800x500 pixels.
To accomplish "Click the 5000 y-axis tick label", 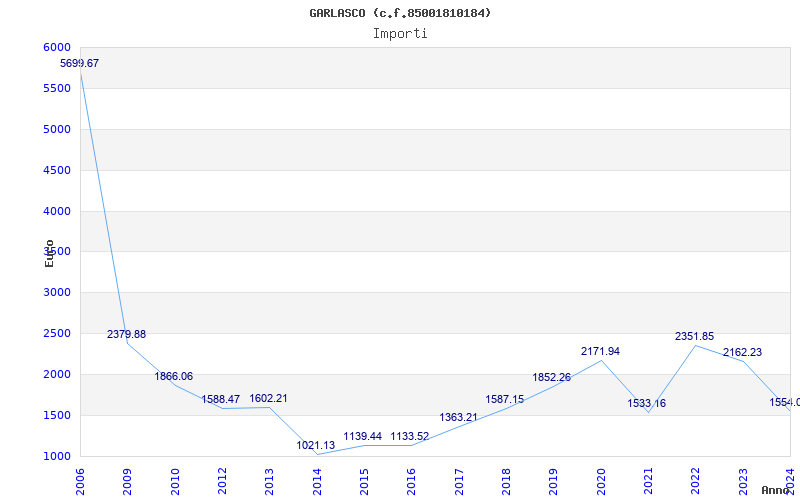I will click(56, 129).
